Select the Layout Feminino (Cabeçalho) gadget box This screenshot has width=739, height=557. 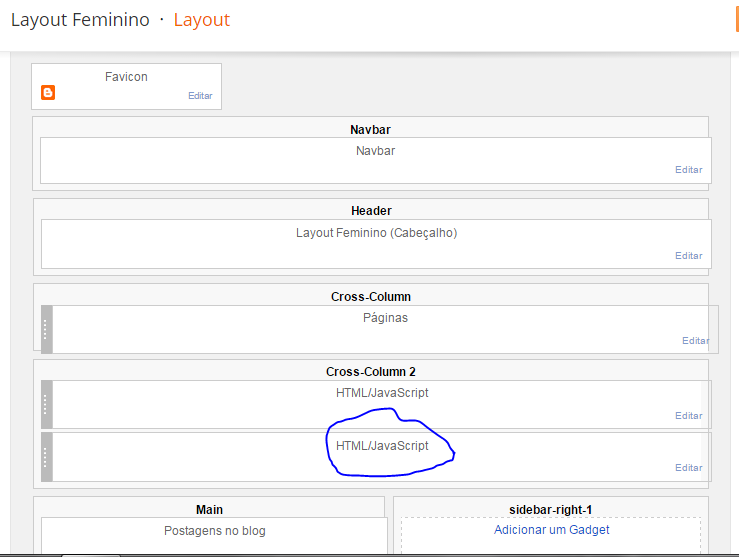point(376,244)
